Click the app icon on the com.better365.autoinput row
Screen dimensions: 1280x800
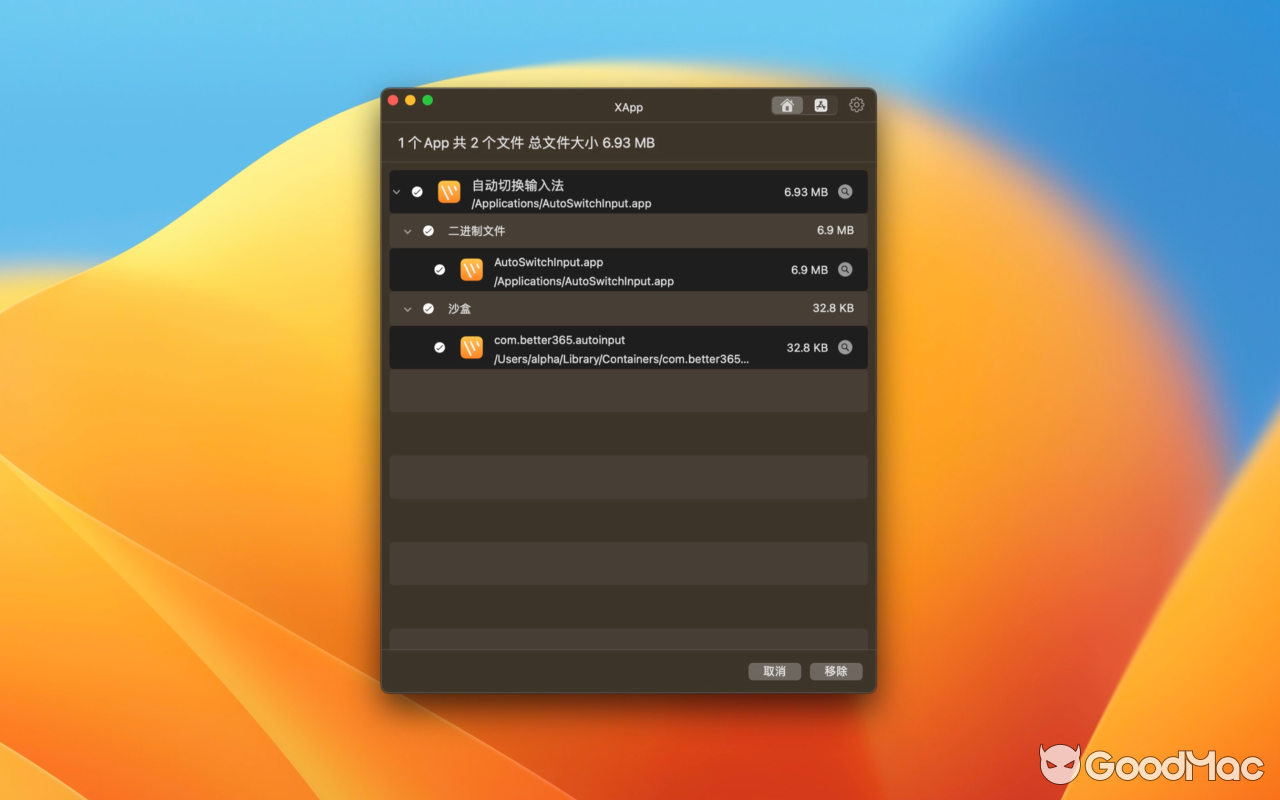(x=471, y=347)
